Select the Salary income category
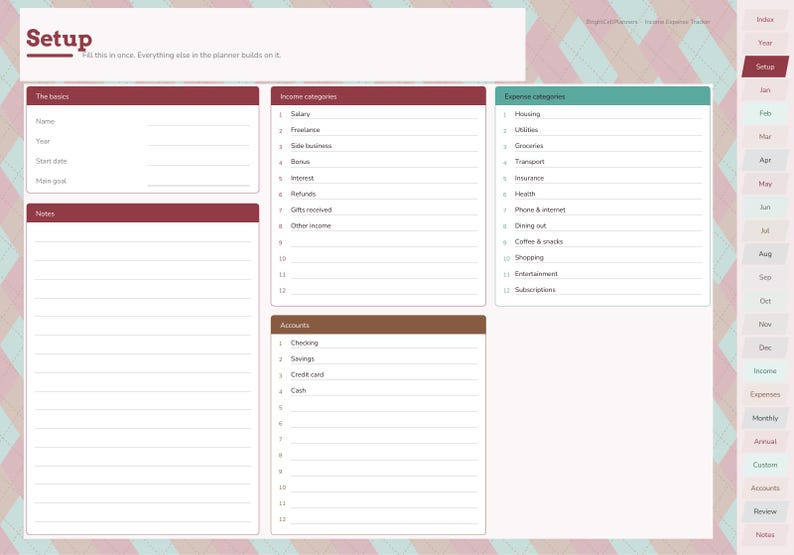 click(x=378, y=114)
